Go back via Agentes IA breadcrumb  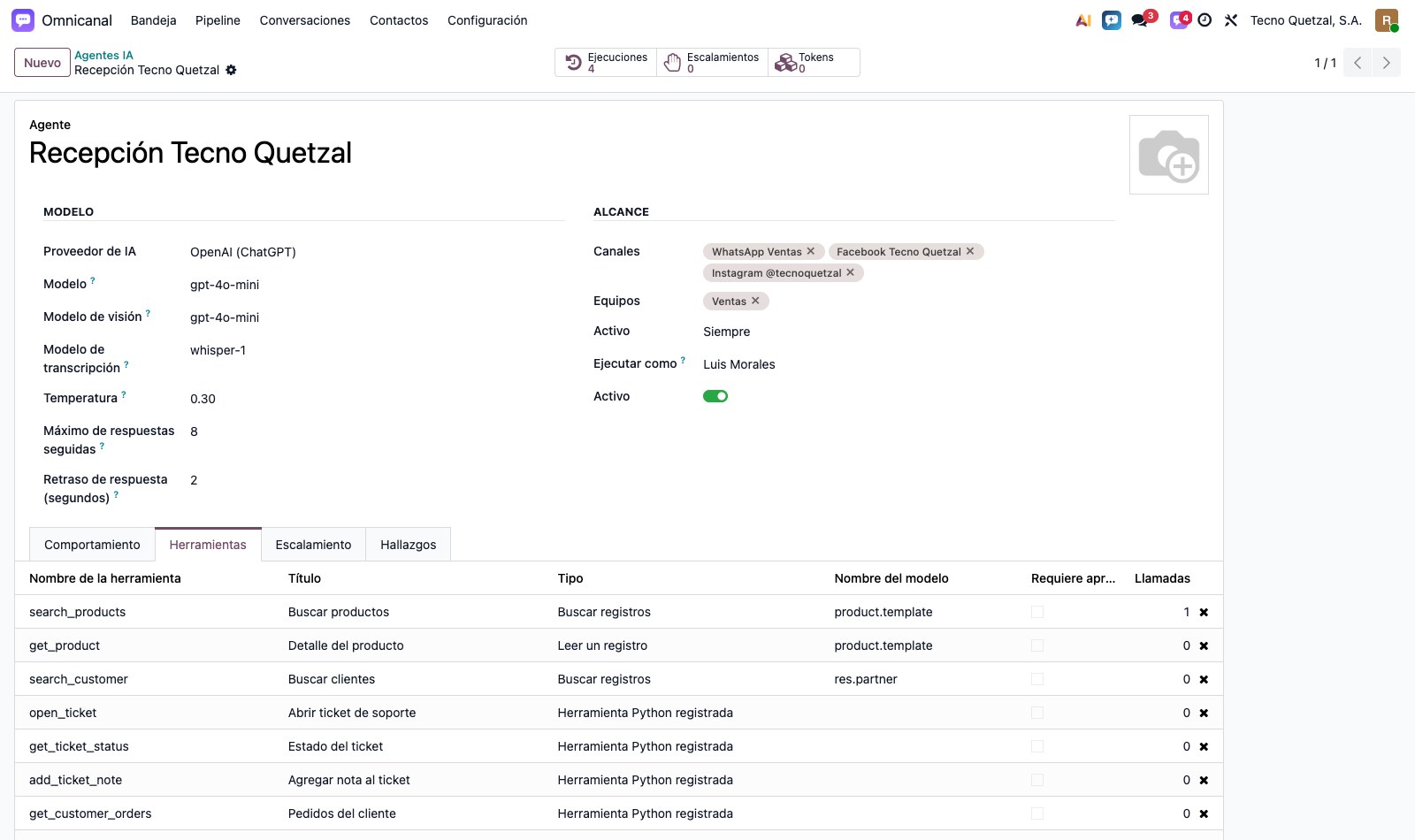coord(103,55)
